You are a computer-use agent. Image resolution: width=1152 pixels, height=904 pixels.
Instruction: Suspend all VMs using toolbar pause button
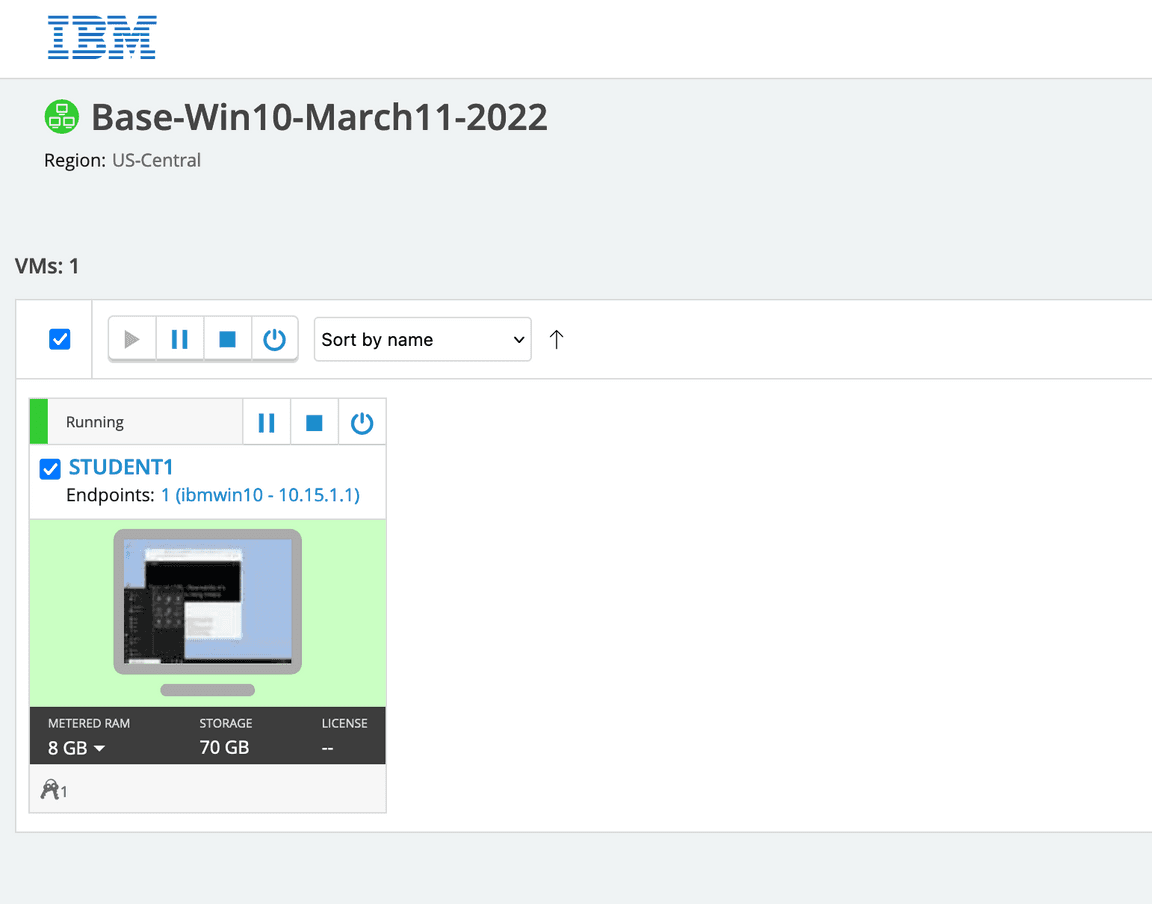tap(180, 340)
